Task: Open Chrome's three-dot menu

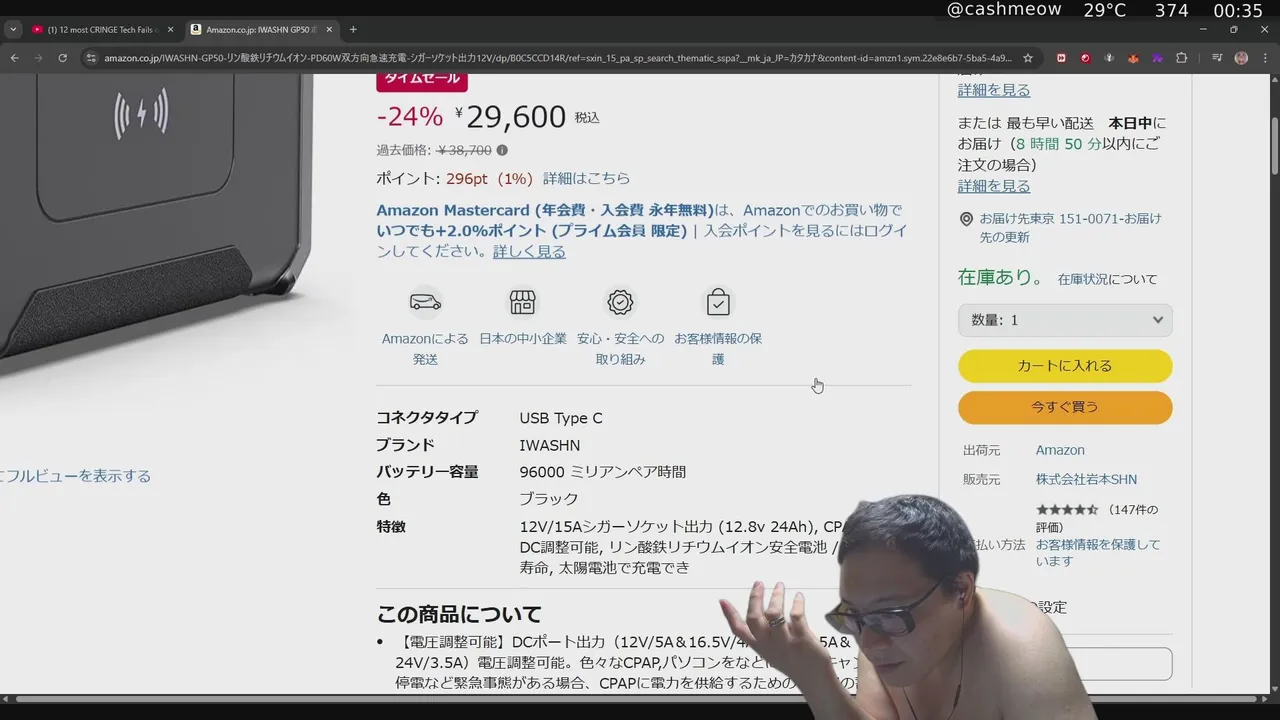Action: [x=1265, y=58]
